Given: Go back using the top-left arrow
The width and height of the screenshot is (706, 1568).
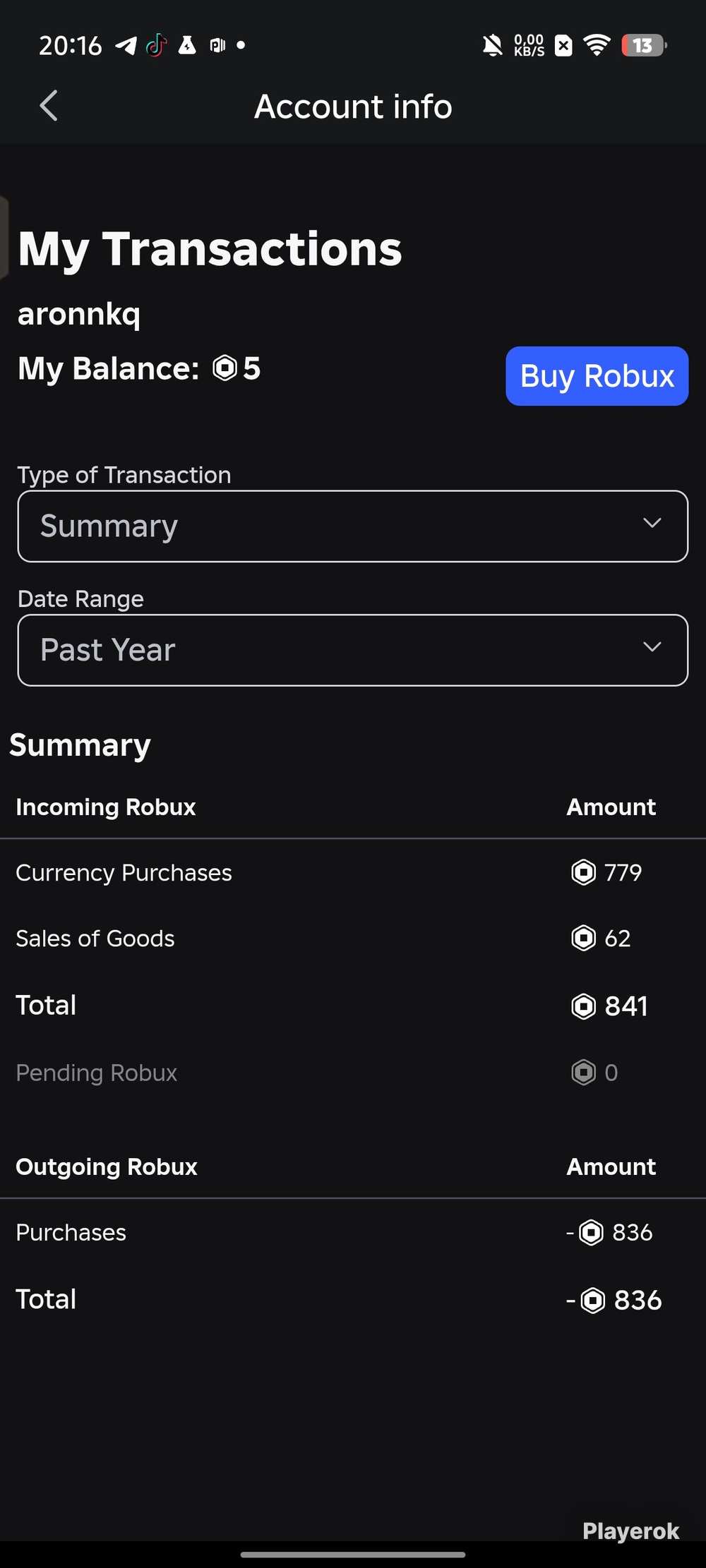Looking at the screenshot, I should coord(49,106).
